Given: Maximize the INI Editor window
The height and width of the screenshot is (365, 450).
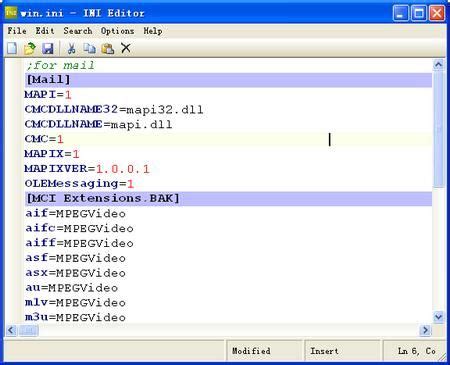Looking at the screenshot, I should [x=419, y=13].
